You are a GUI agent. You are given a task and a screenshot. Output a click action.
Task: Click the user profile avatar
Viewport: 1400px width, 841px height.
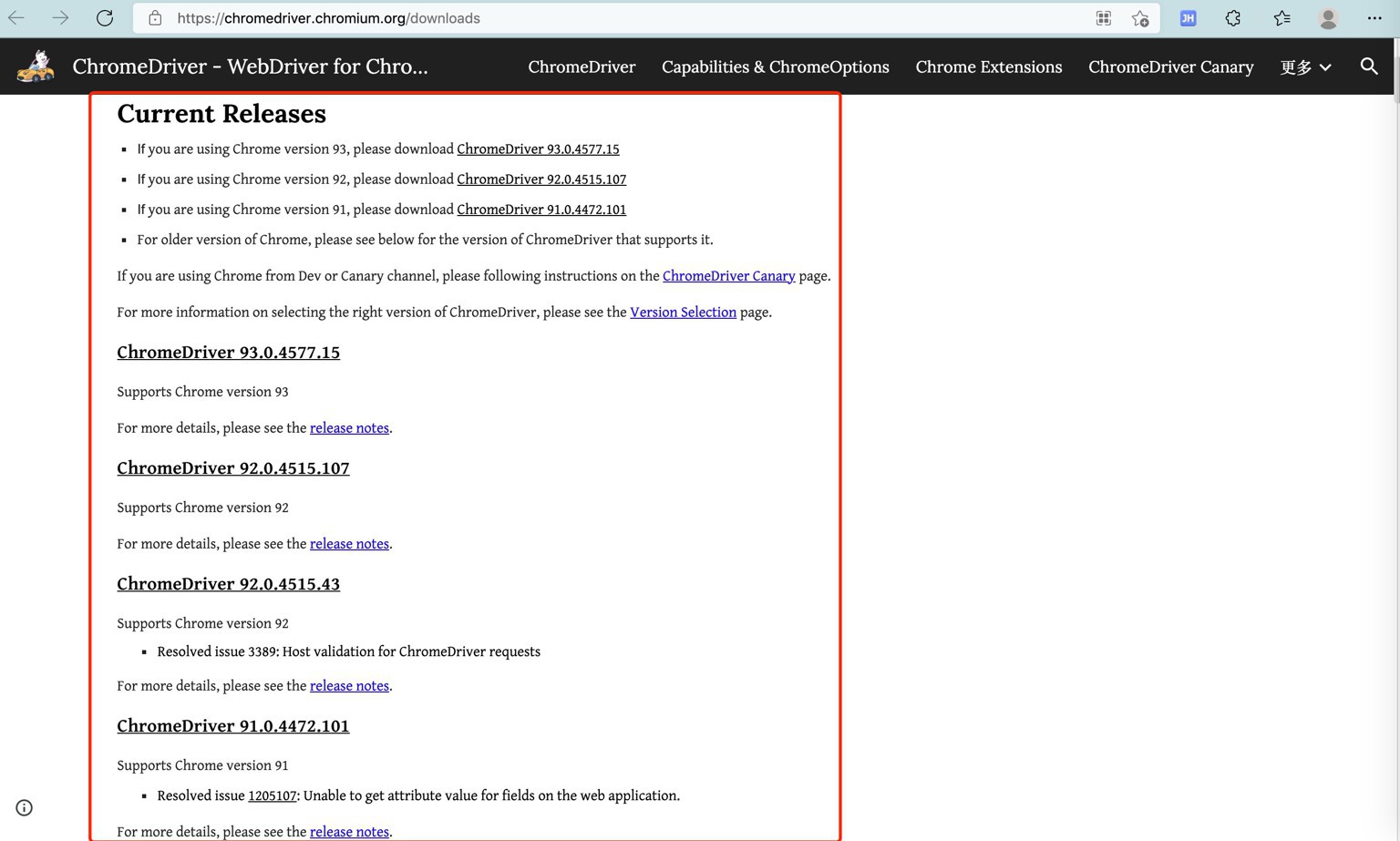tap(1328, 18)
